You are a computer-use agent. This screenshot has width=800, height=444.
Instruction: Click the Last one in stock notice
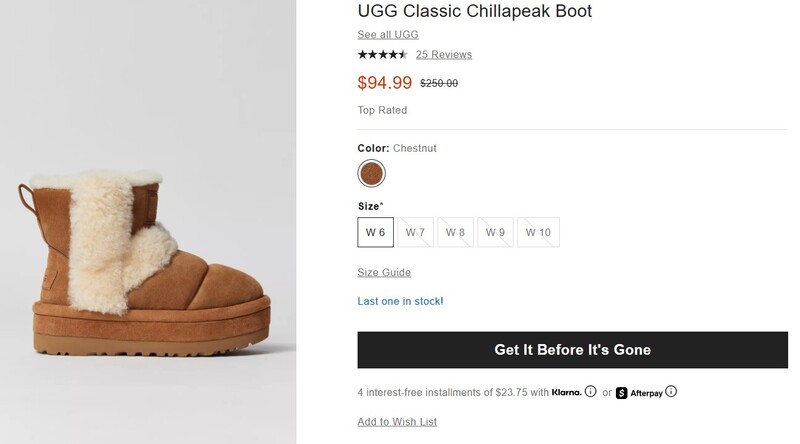click(400, 301)
